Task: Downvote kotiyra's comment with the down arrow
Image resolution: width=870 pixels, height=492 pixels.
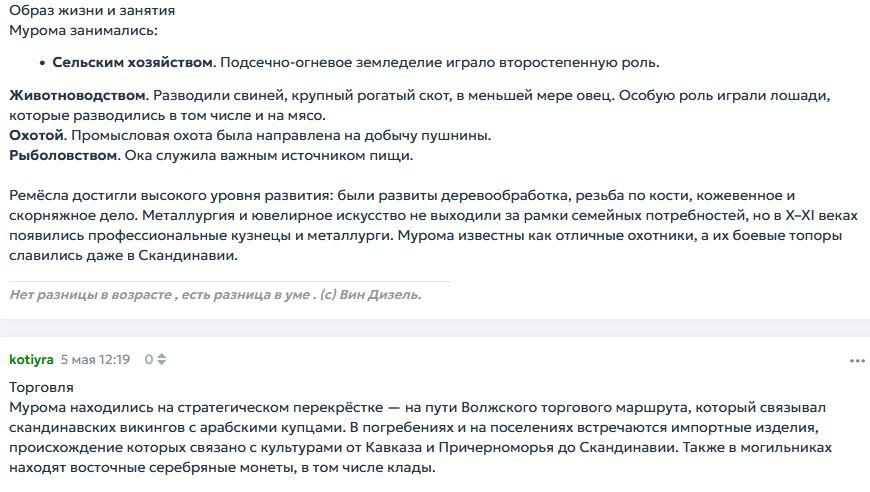Action: pyautogui.click(x=161, y=363)
